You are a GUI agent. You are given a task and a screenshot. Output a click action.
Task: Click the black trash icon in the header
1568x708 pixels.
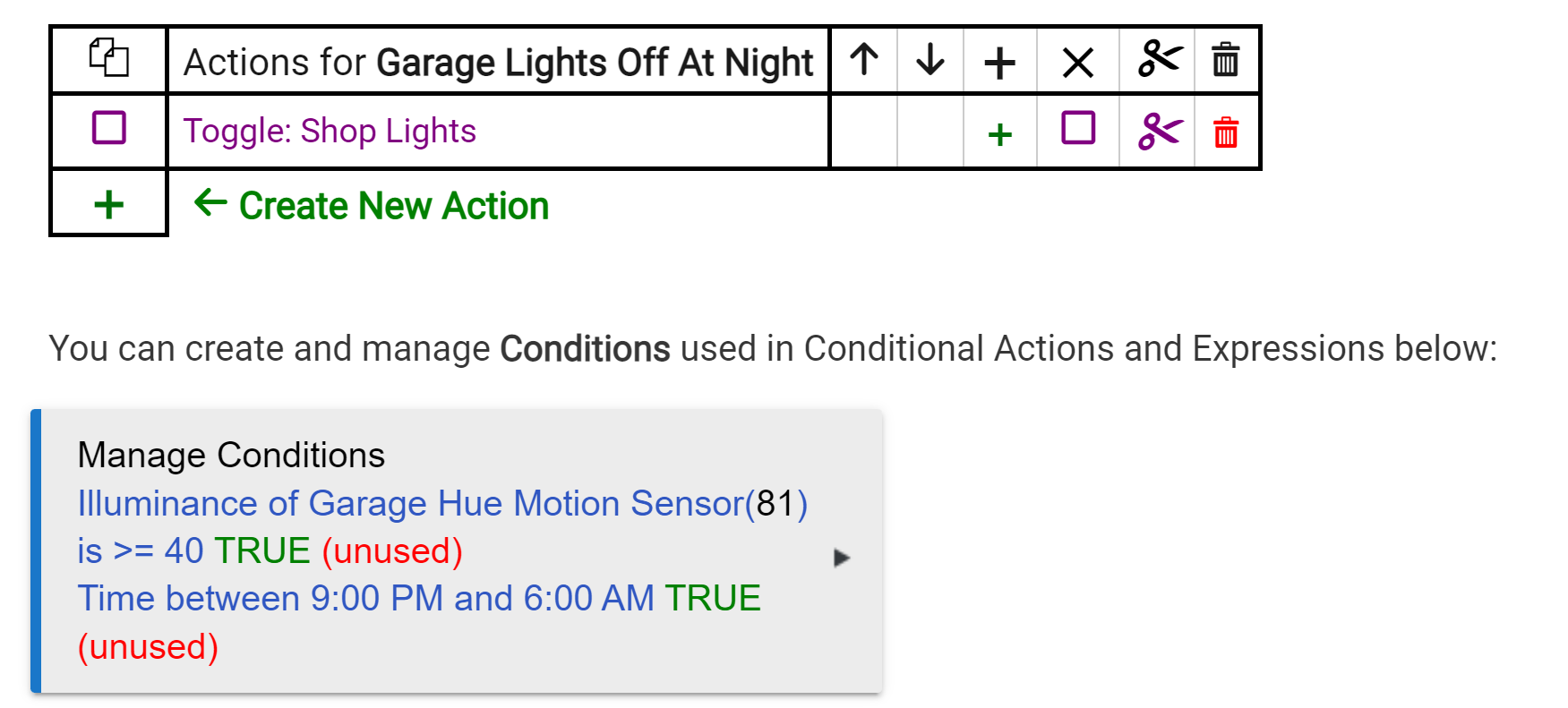(1225, 60)
